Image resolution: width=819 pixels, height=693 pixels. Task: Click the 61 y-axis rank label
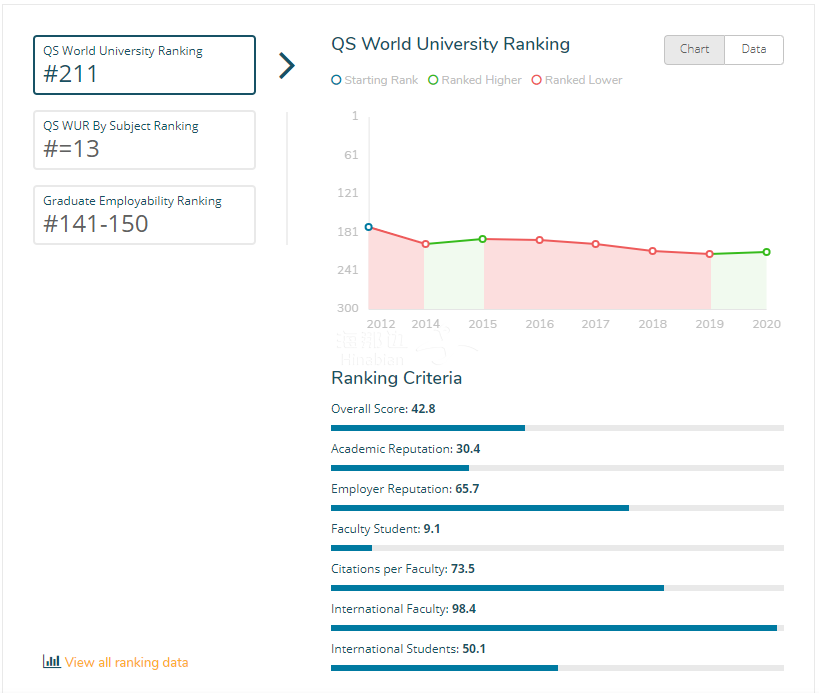[351, 155]
